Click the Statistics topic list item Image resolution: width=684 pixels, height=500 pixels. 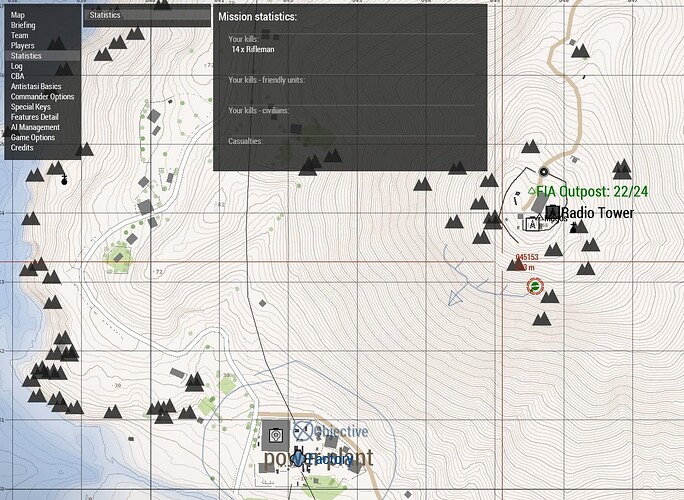147,15
